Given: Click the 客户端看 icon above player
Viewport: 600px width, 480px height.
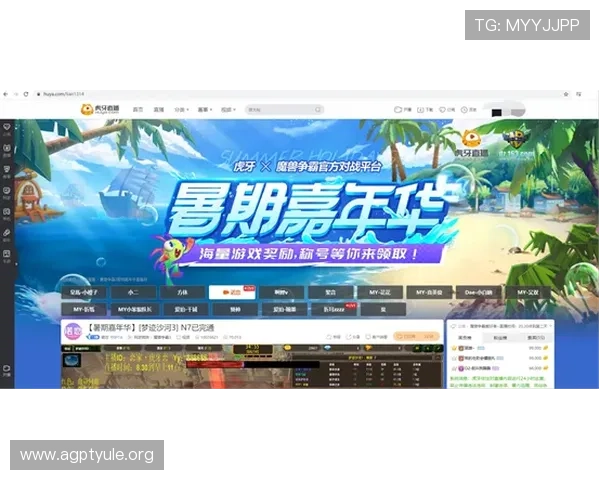Looking at the screenshot, I should [377, 337].
